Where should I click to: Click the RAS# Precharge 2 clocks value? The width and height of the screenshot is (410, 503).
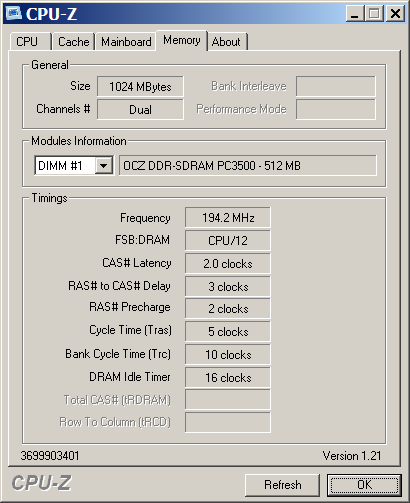click(x=228, y=309)
